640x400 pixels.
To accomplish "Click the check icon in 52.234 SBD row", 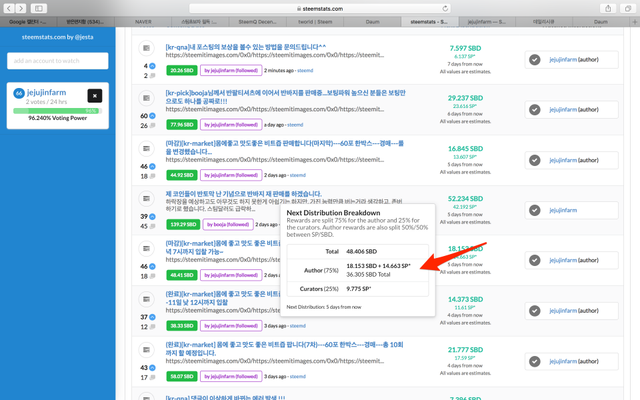I will click(535, 210).
